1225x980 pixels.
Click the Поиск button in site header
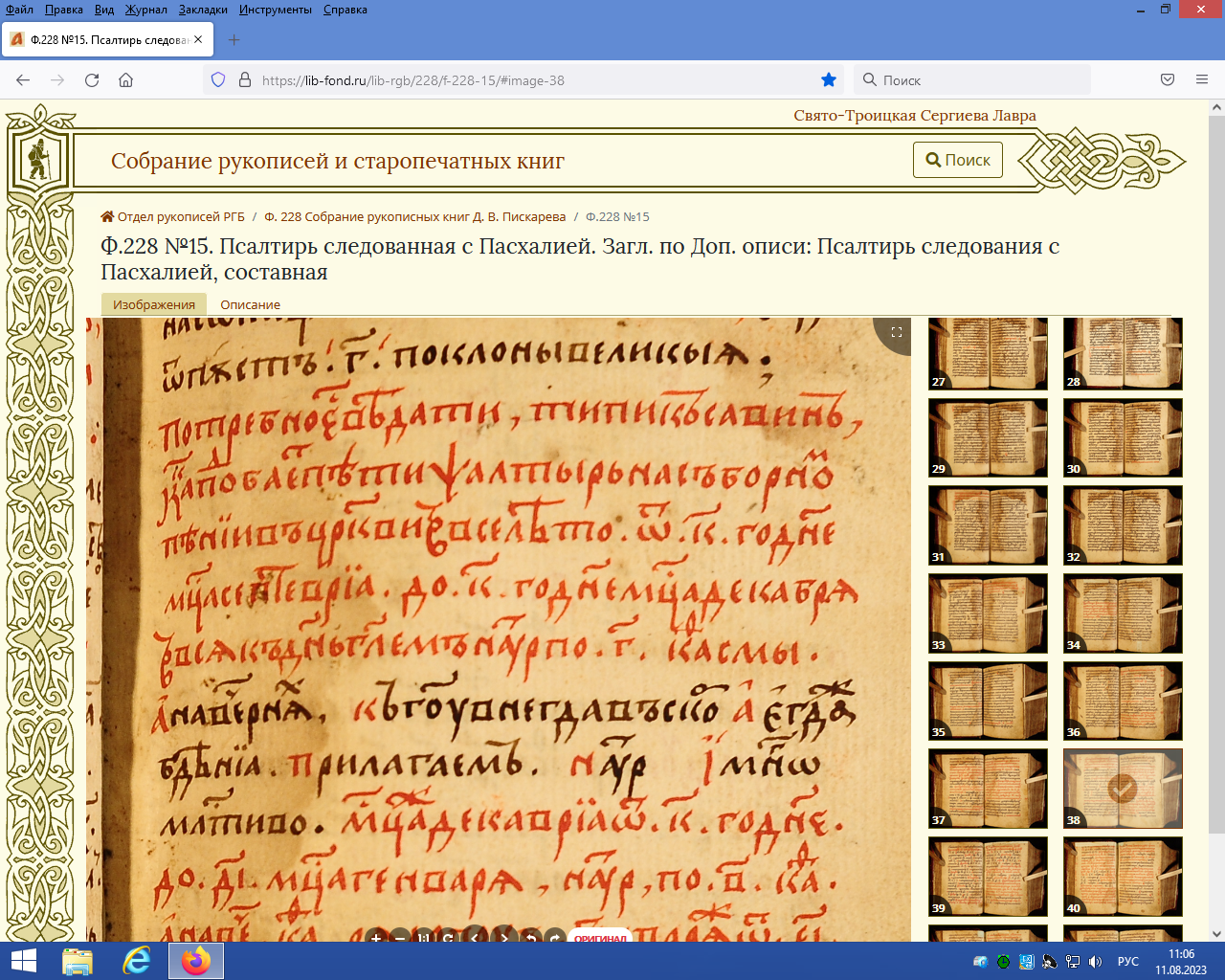tap(958, 160)
